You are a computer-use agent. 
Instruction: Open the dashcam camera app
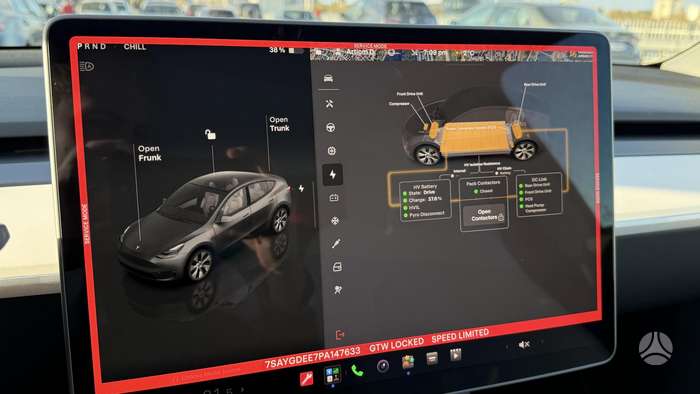383,366
